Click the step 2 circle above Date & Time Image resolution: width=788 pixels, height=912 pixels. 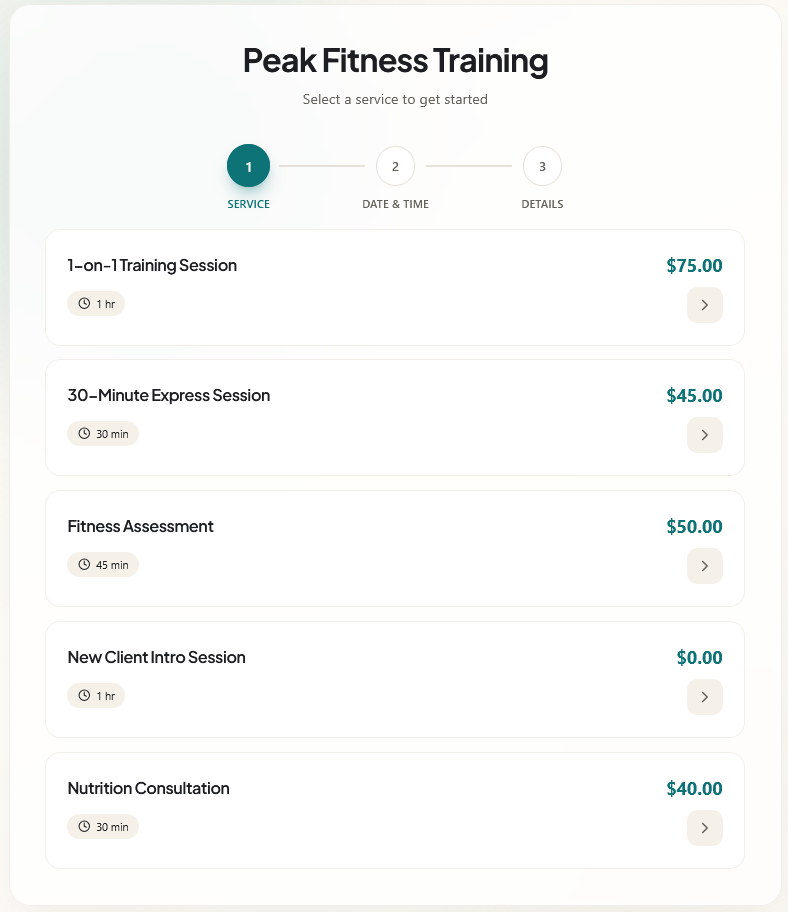(395, 165)
